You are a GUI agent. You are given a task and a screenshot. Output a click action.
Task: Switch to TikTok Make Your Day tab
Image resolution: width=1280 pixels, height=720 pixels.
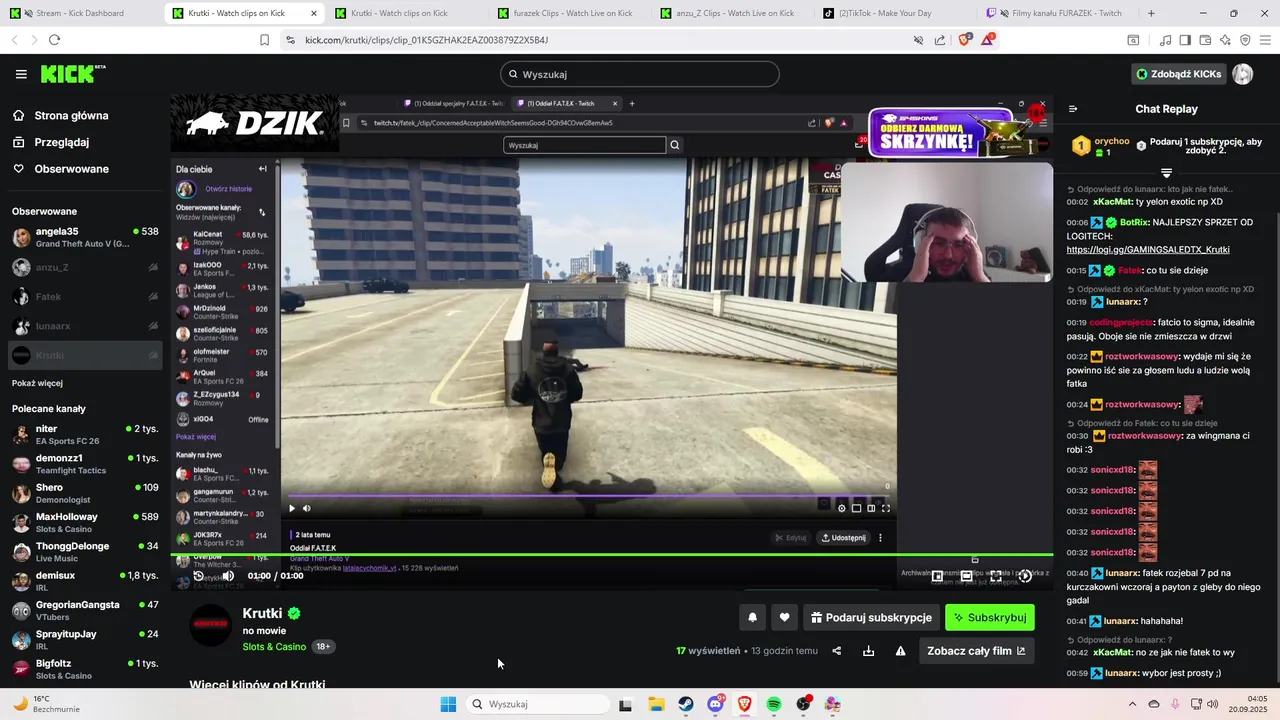(x=892, y=13)
